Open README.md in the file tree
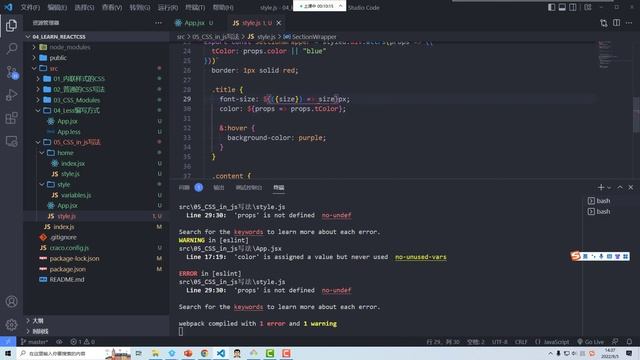This screenshot has width=640, height=360. click(x=67, y=280)
